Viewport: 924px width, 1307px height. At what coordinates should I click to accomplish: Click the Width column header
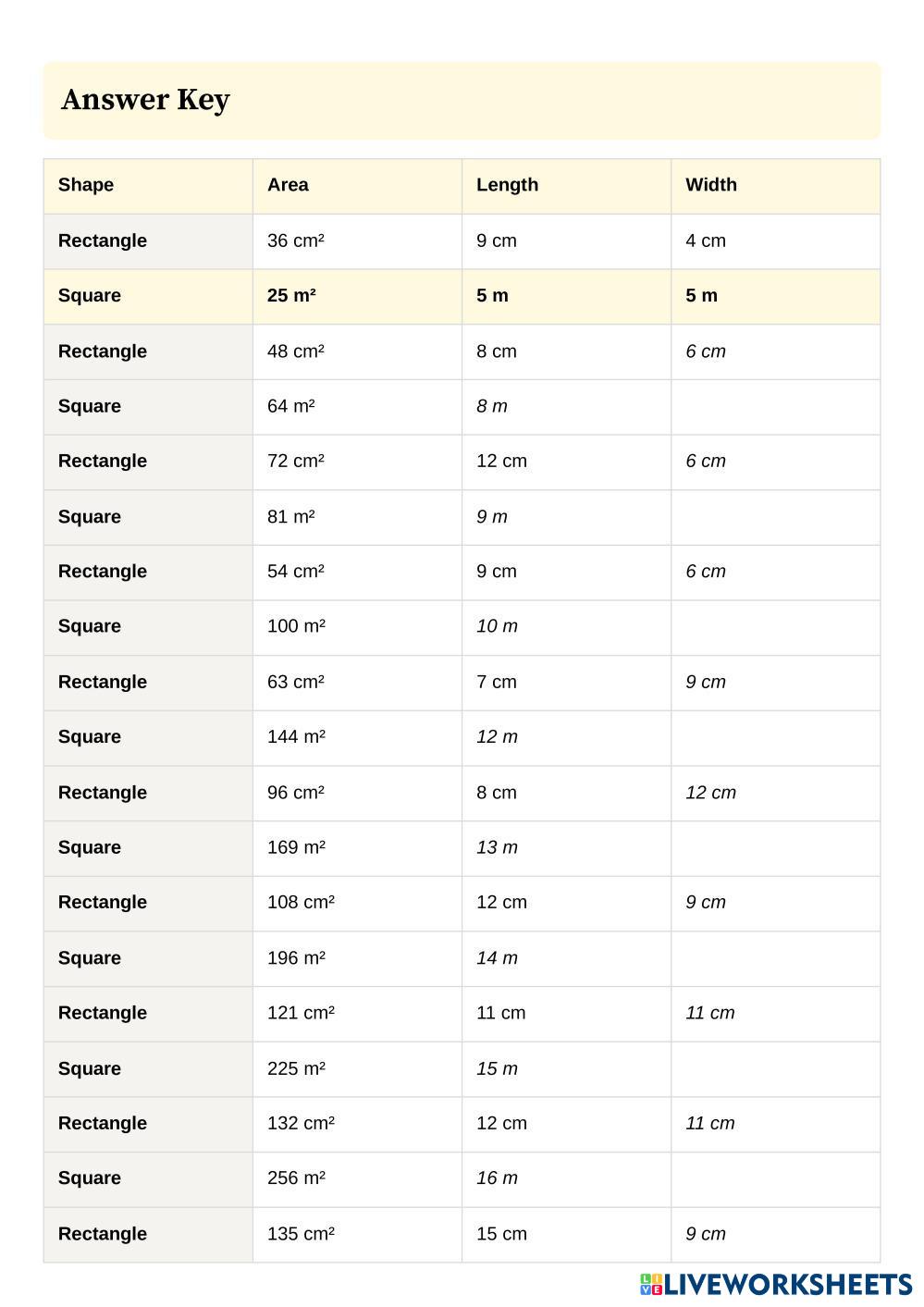pyautogui.click(x=710, y=185)
